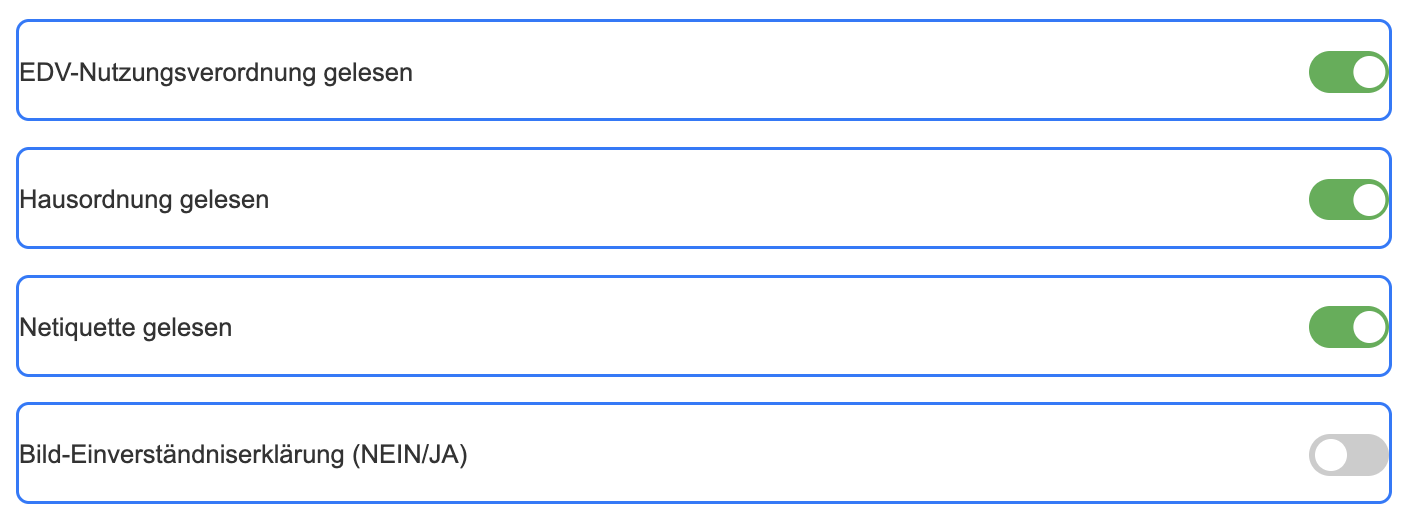The height and width of the screenshot is (532, 1410).
Task: Disable the Hausordnung gelesen switch
Action: point(1348,200)
